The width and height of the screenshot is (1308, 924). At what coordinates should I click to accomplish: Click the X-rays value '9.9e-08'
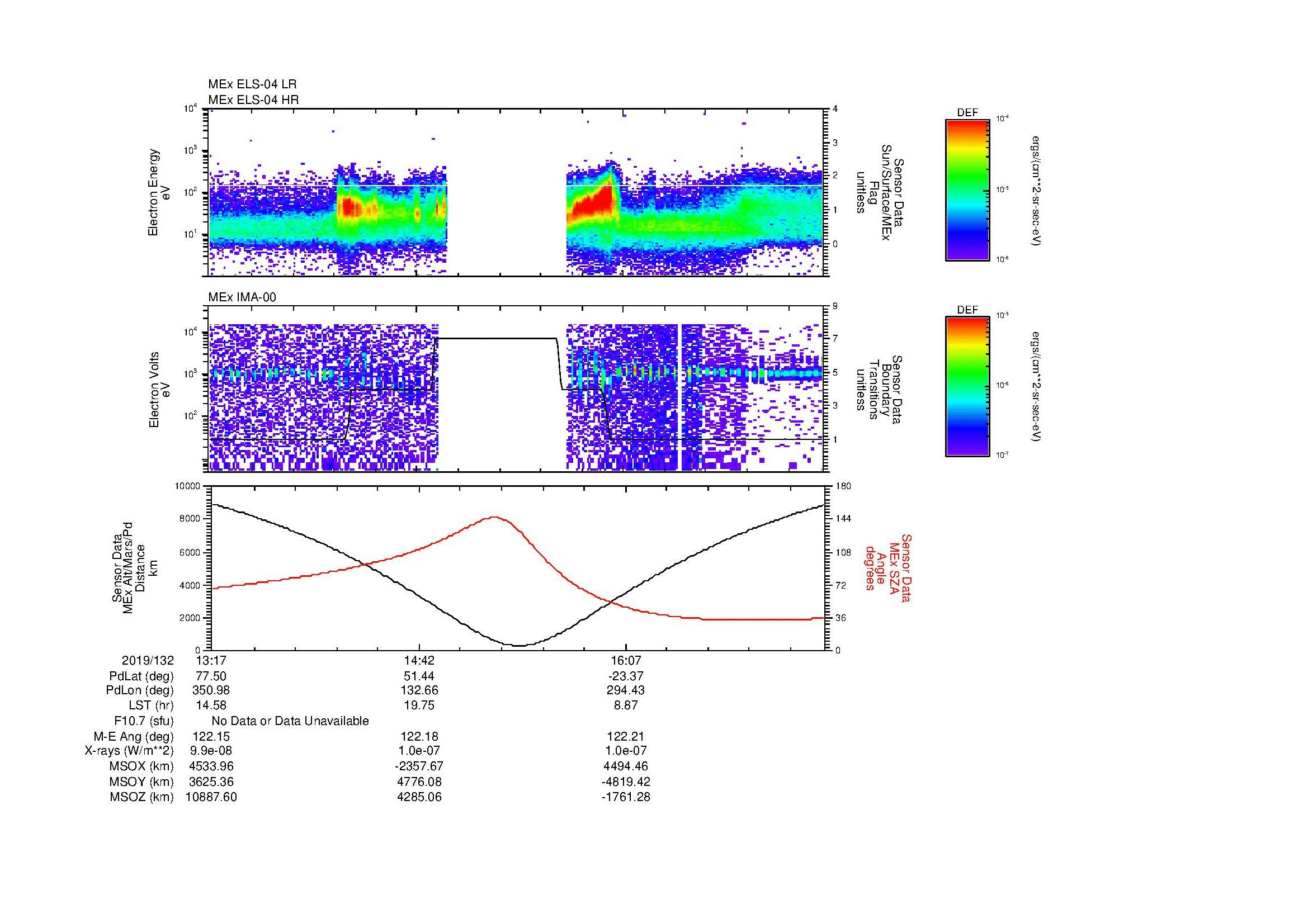point(211,751)
